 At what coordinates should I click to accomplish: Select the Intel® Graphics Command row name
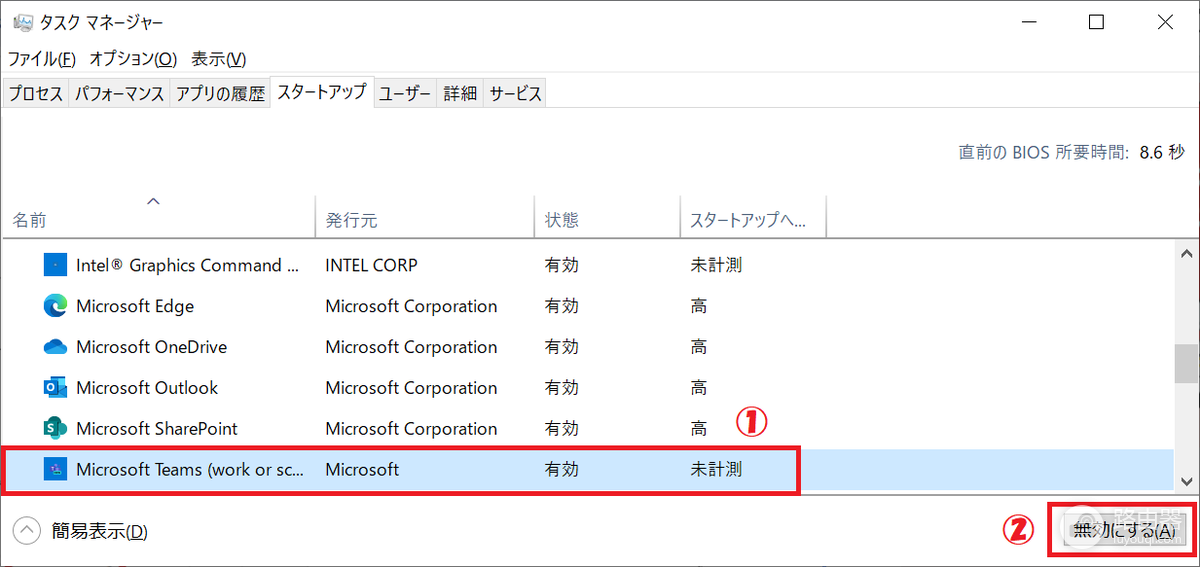[187, 265]
